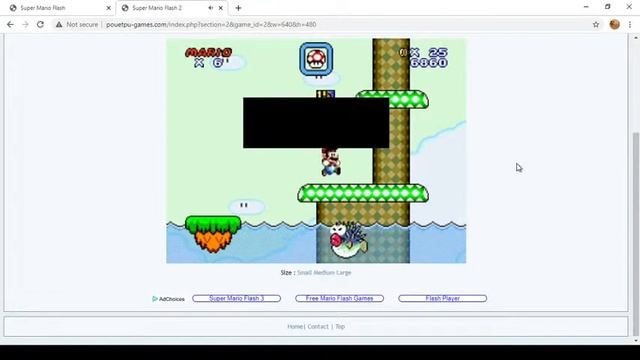The image size is (640, 360).
Task: Open the Free Mario Flash Games link
Action: tap(339, 298)
